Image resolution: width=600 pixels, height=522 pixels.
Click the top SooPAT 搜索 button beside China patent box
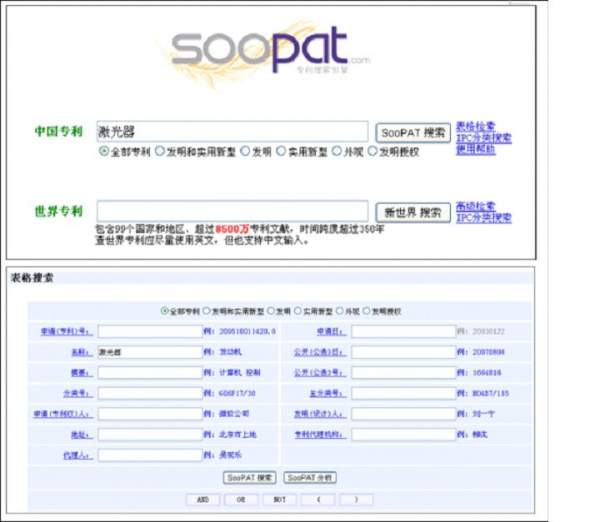click(x=413, y=133)
